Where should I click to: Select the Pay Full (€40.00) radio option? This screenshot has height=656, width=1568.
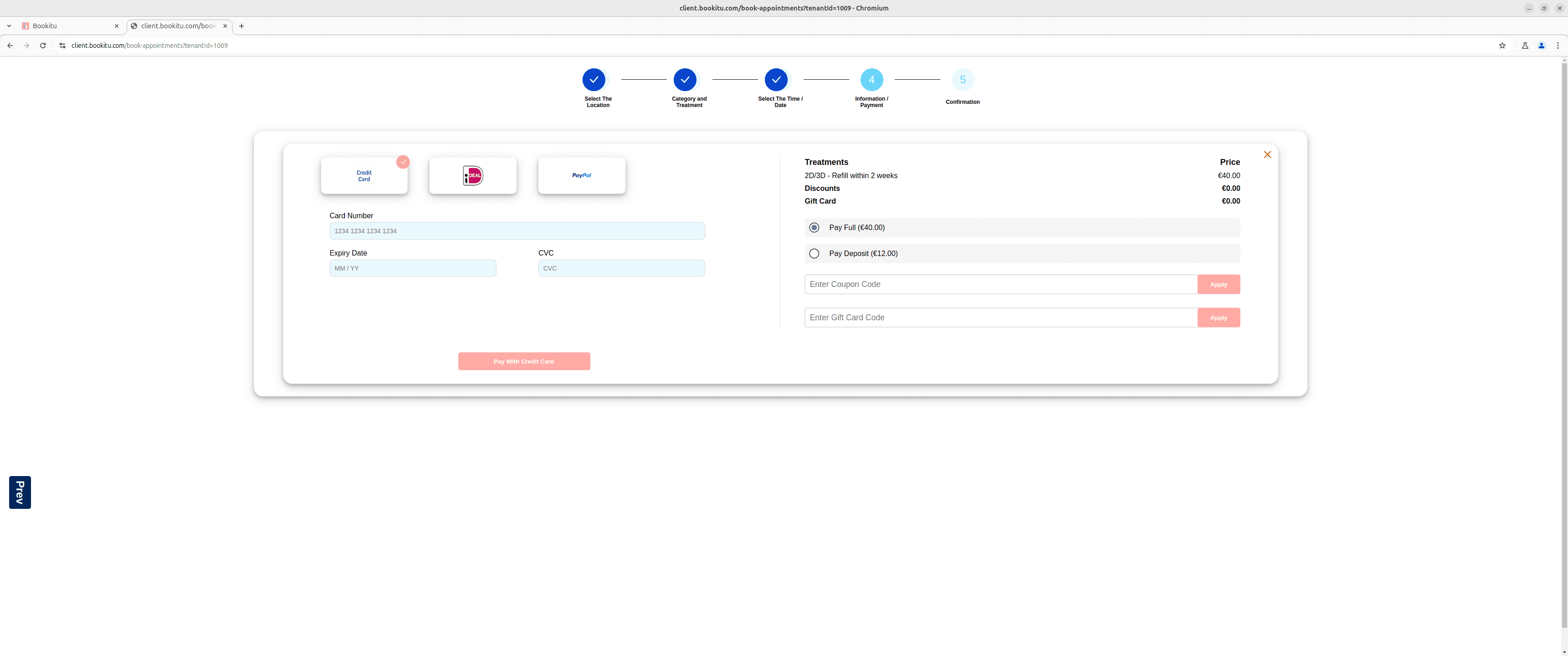(x=814, y=228)
